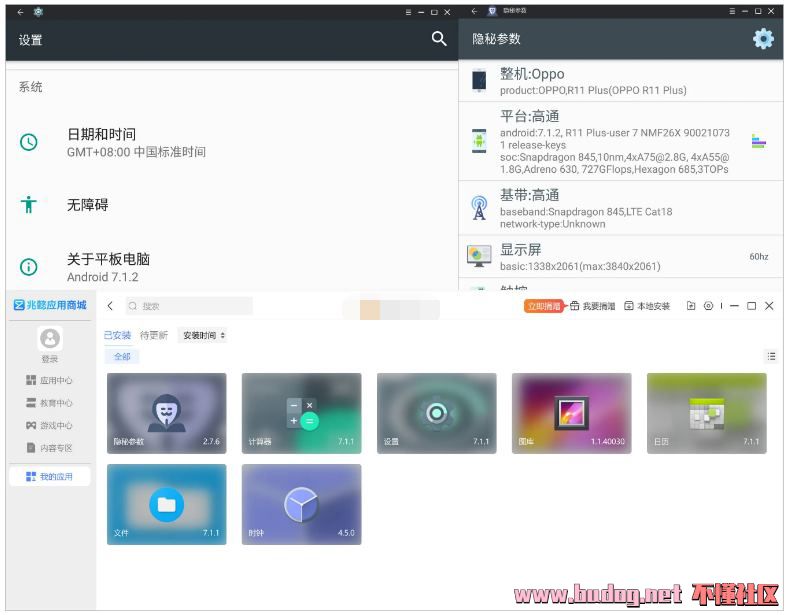Click the 立即清理 button

(543, 306)
